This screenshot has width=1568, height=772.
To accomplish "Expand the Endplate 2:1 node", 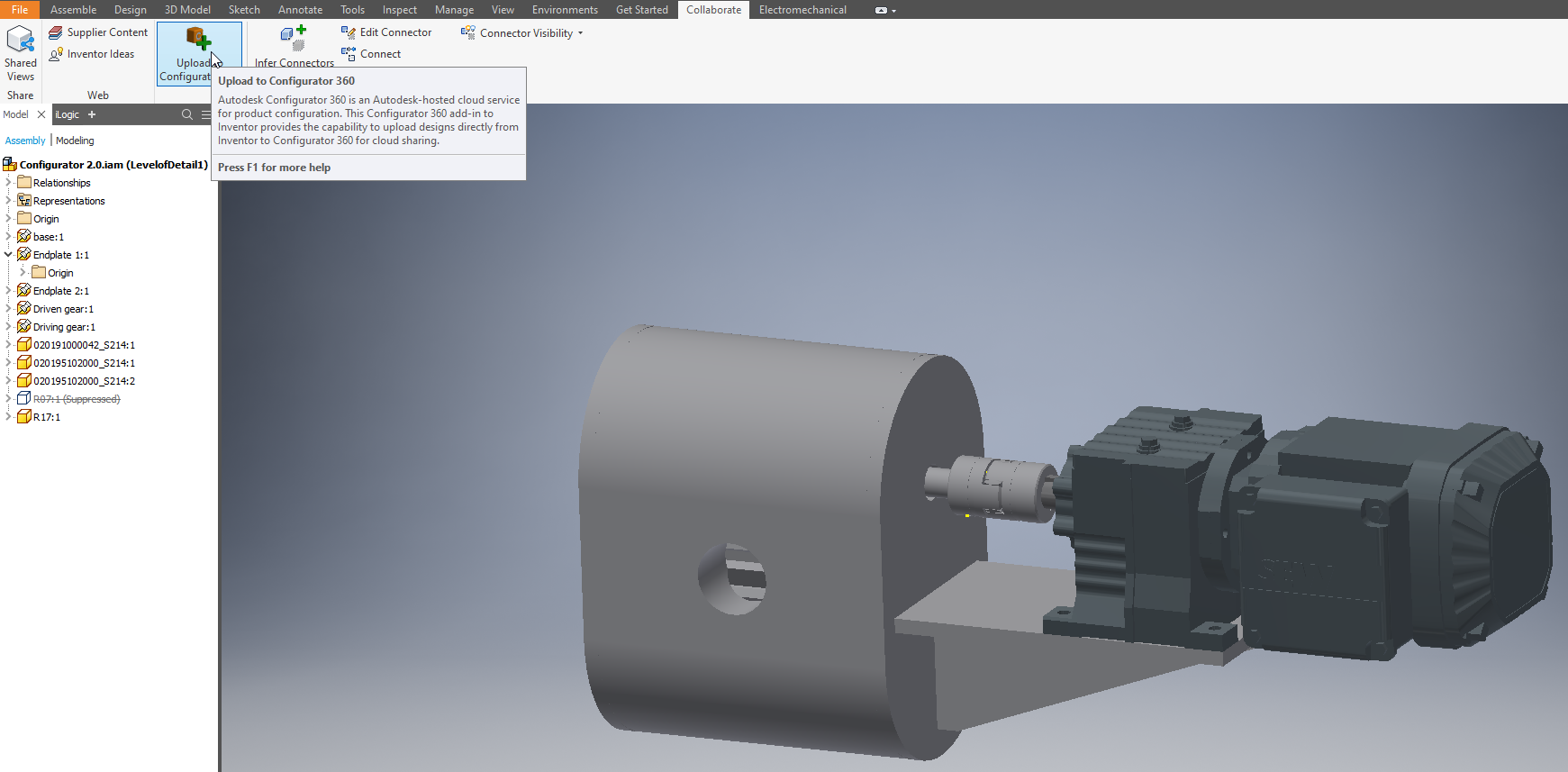I will click(x=8, y=290).
